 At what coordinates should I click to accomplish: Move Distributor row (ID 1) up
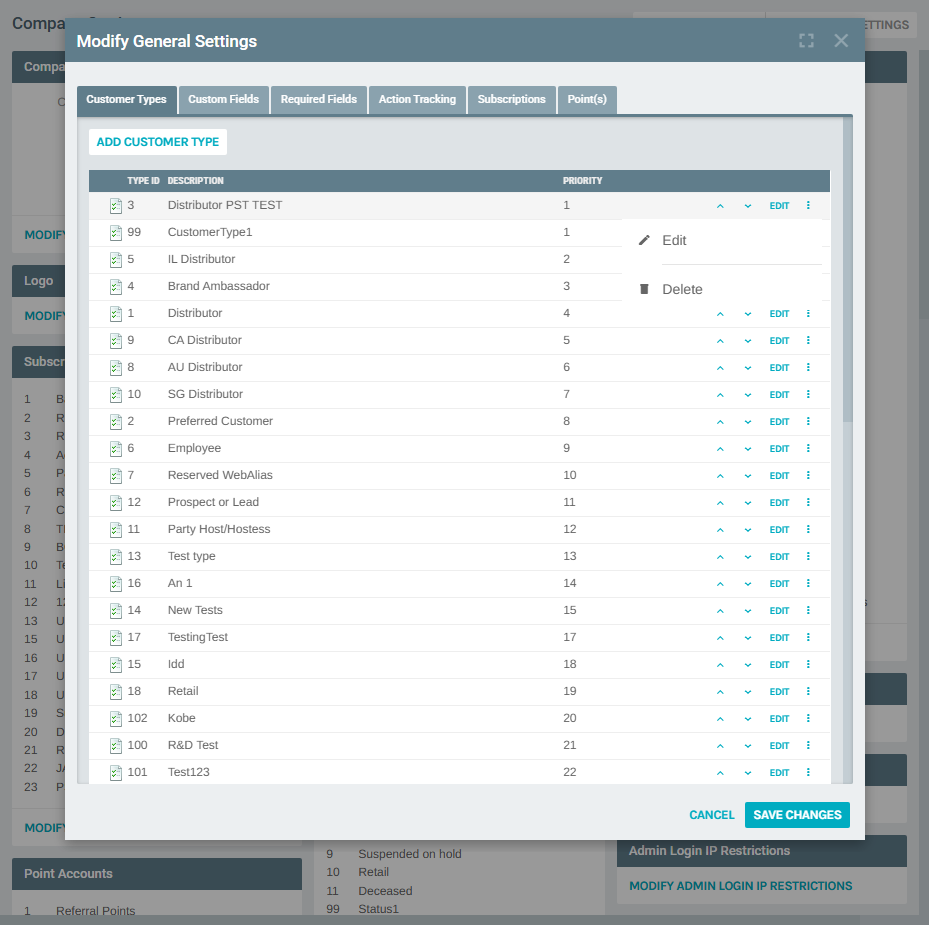click(x=720, y=314)
